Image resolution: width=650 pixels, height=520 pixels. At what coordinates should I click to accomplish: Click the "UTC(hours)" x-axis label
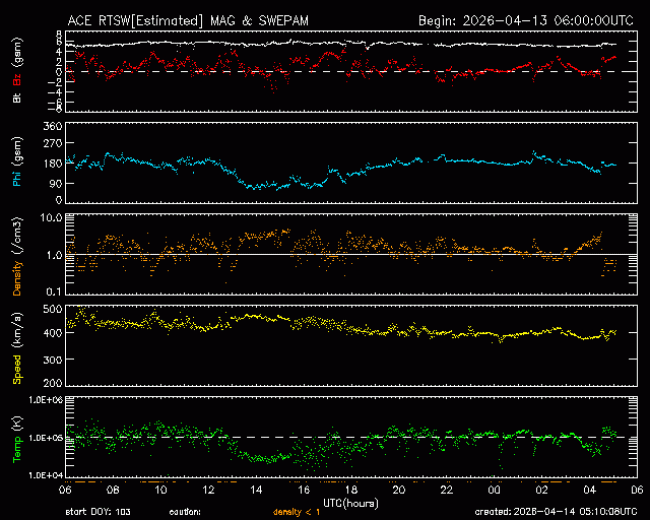pyautogui.click(x=351, y=503)
